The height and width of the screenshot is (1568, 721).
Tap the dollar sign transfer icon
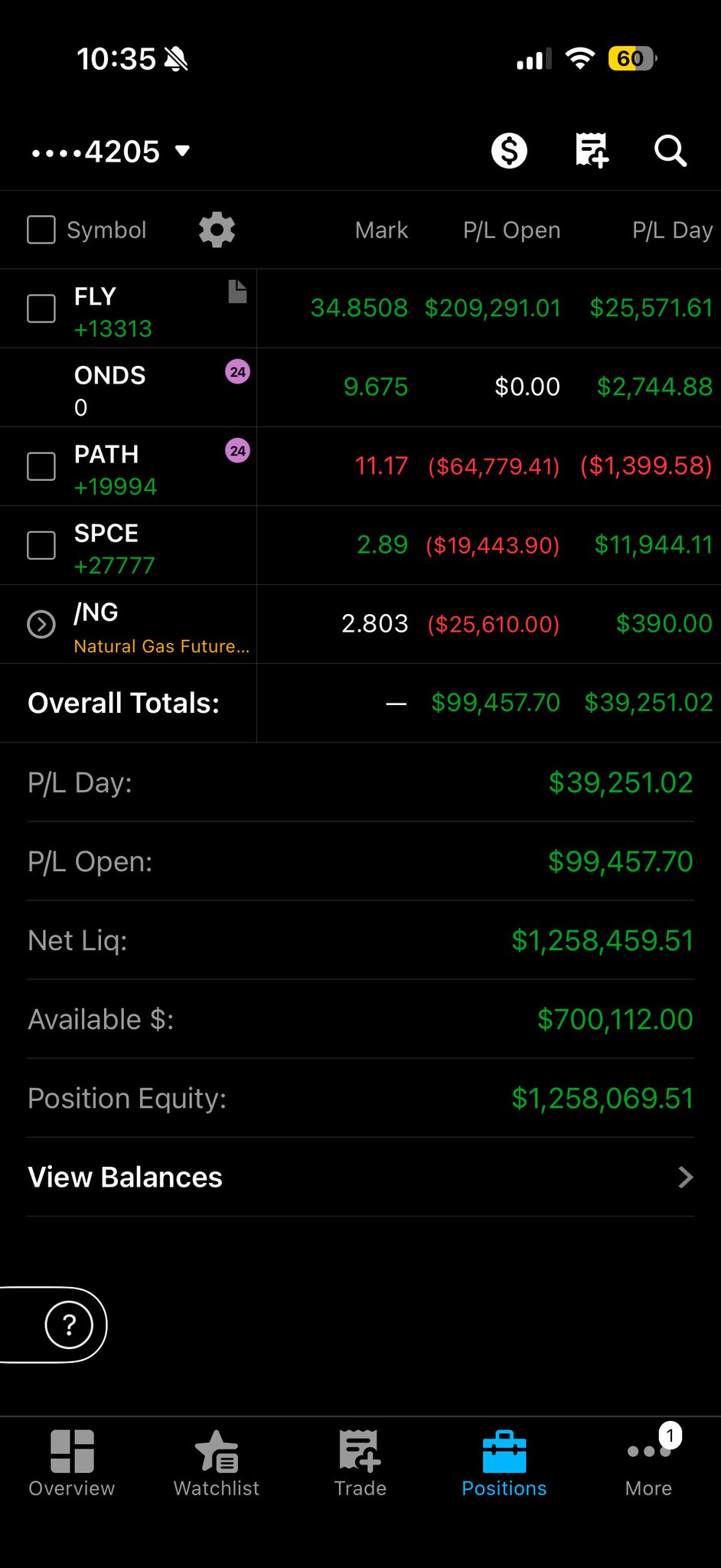click(x=509, y=150)
